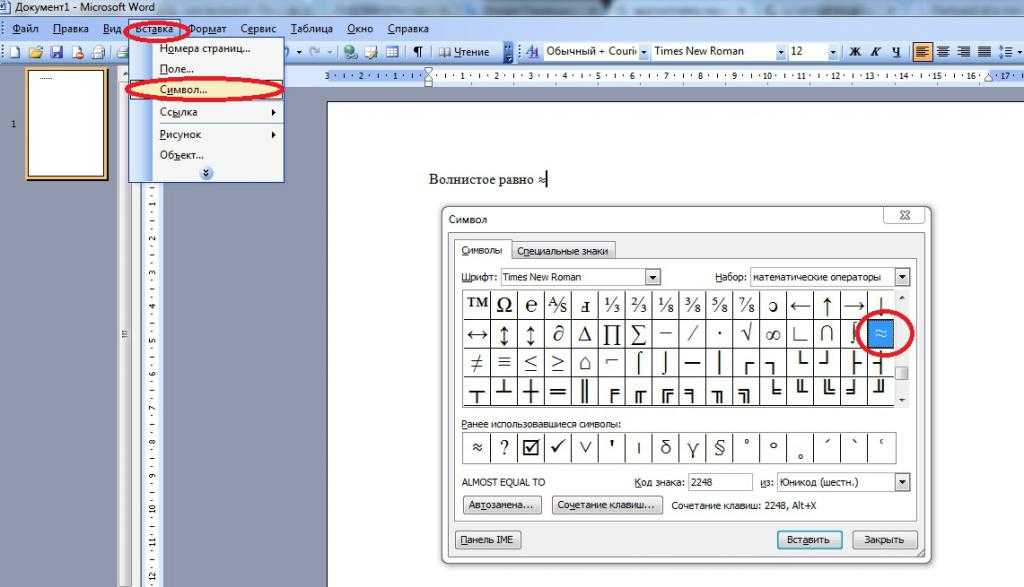The width and height of the screenshot is (1024, 587).
Task: Click the Insert Hyperlink globe icon
Action: pyautogui.click(x=351, y=52)
